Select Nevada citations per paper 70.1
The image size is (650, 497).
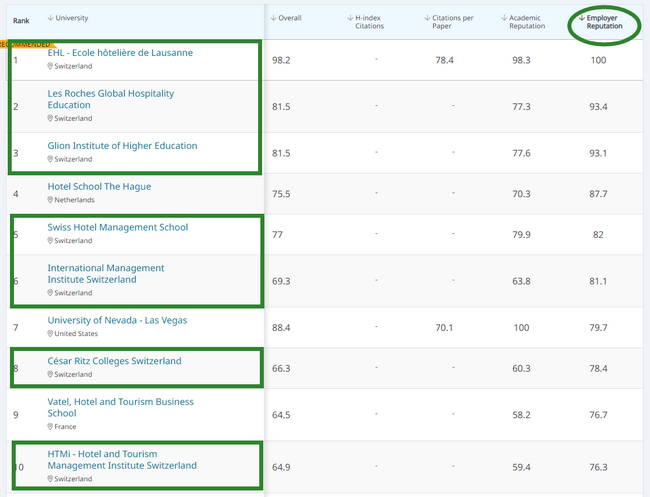click(444, 327)
